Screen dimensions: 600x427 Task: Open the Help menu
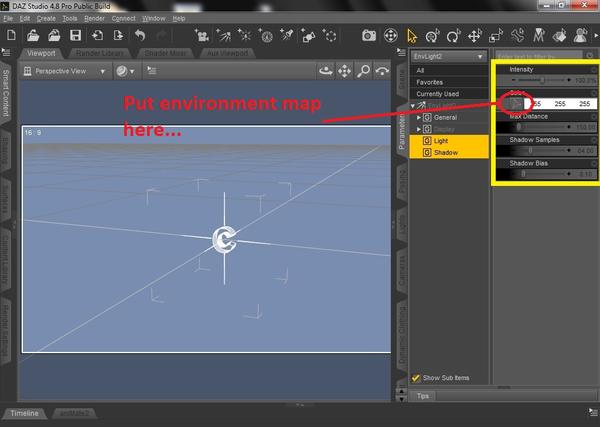(x=179, y=18)
